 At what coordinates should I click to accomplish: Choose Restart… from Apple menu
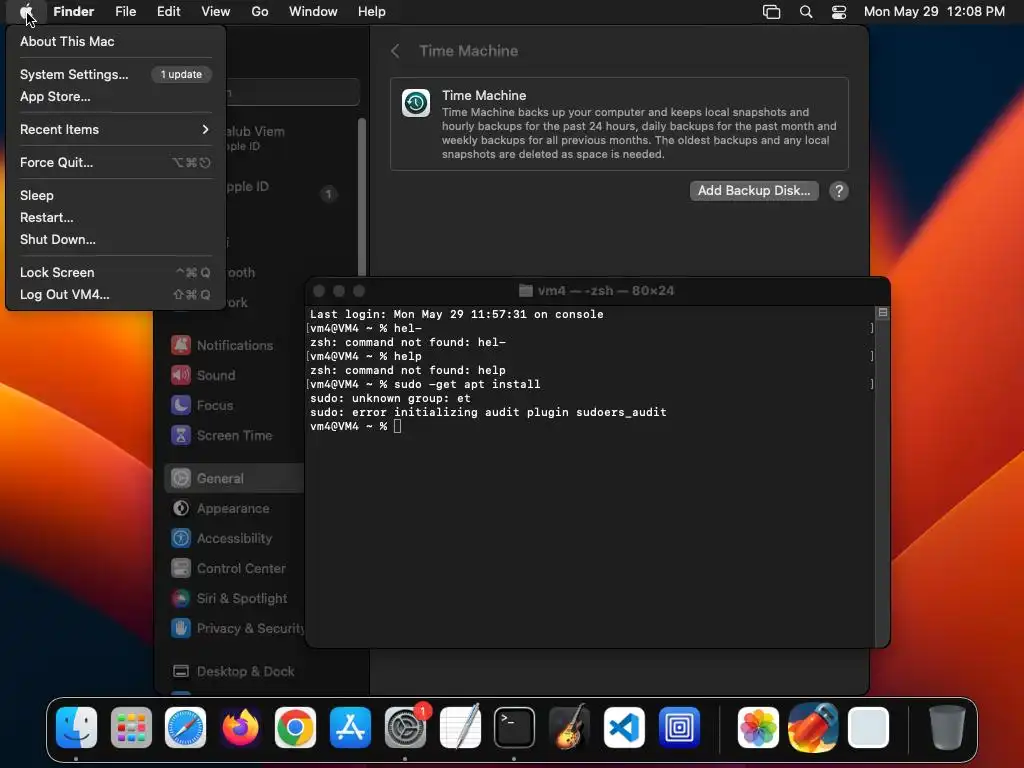tap(115, 217)
